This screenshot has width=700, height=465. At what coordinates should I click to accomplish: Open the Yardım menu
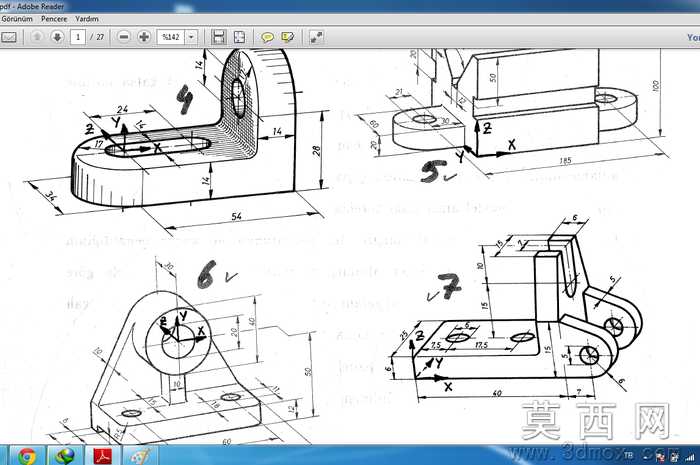[87, 19]
